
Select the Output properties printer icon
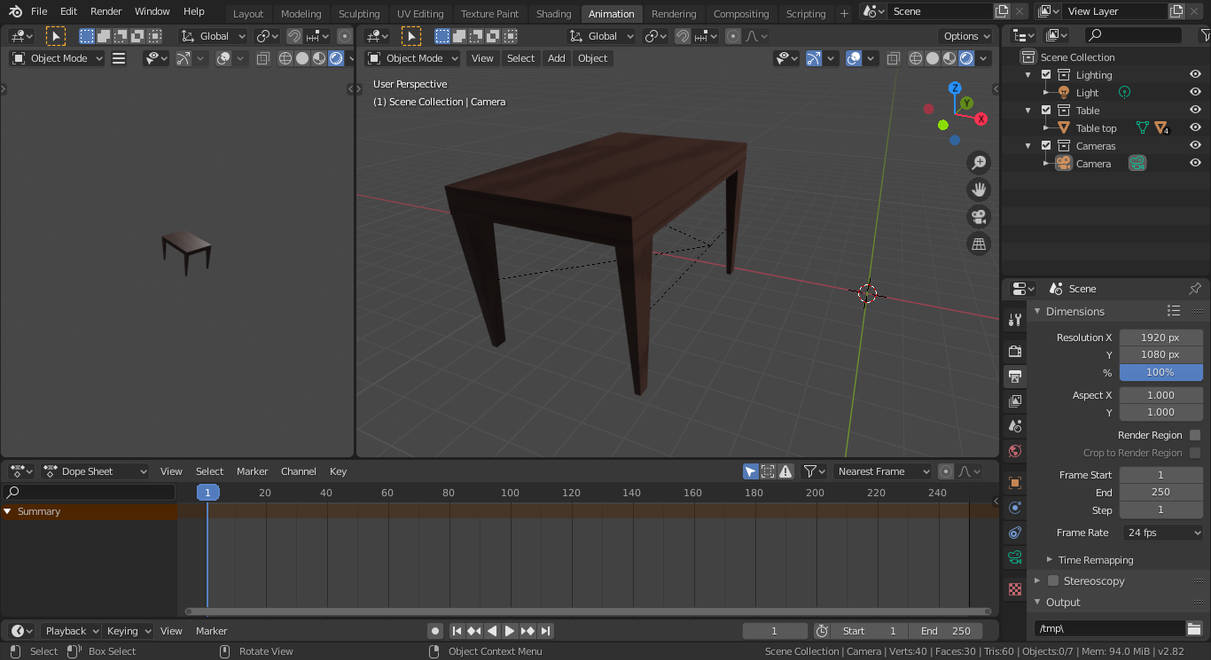(x=1015, y=376)
